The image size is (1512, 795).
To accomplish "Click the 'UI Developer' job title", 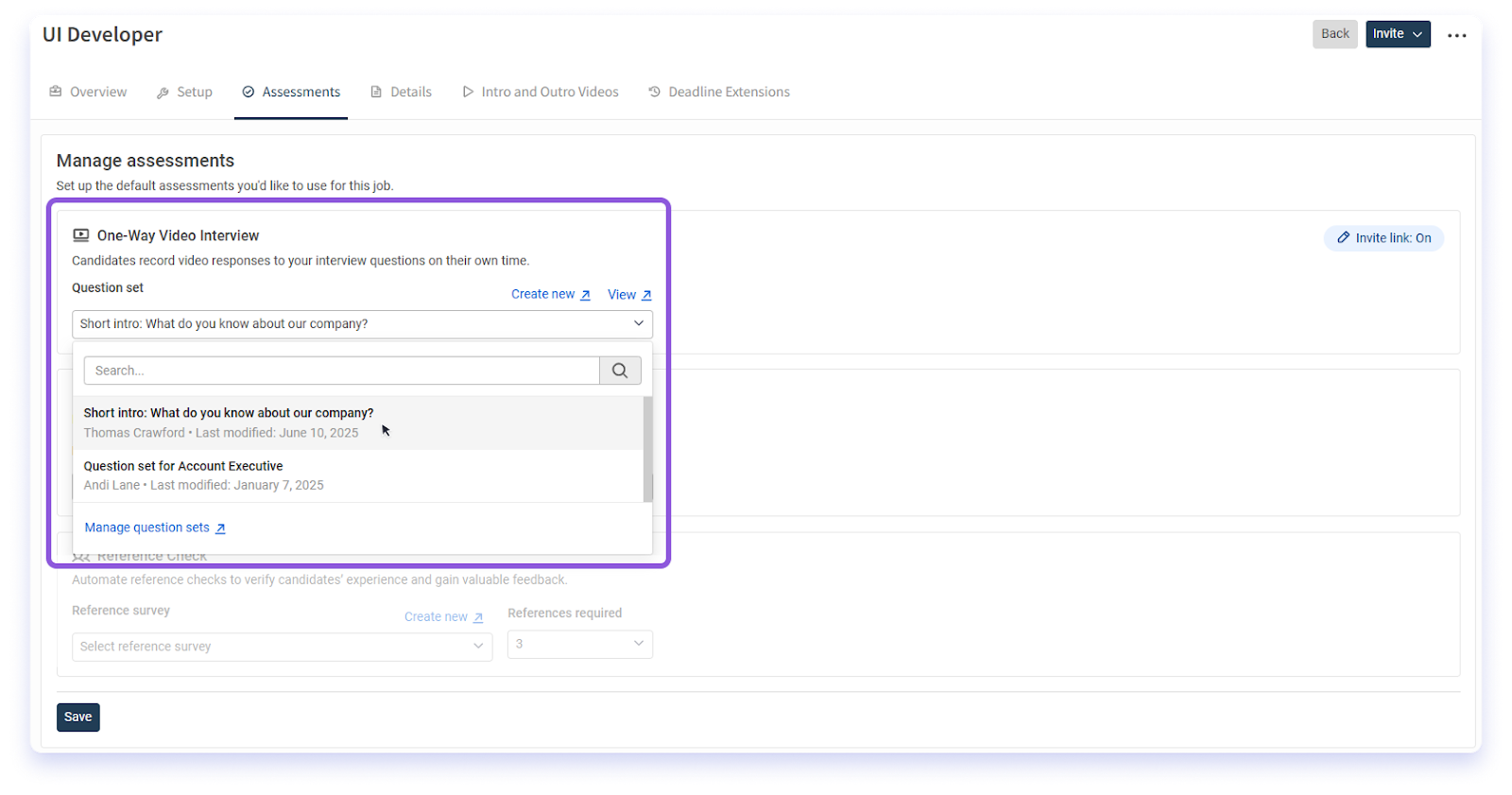I will (x=102, y=35).
